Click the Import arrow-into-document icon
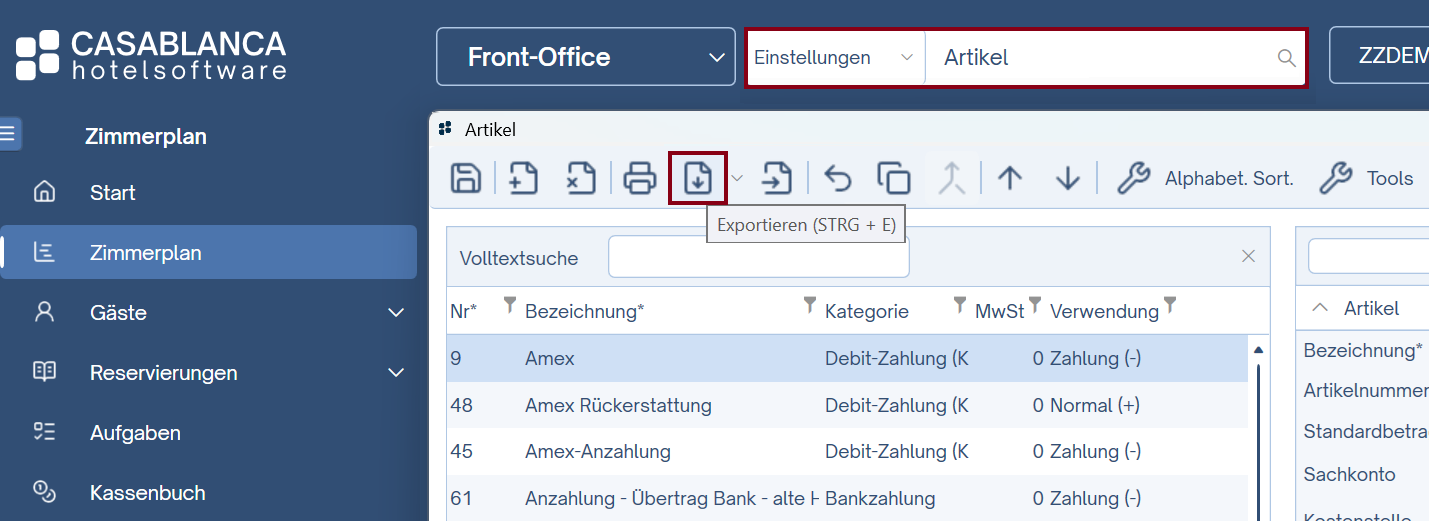The width and height of the screenshot is (1429, 521). 776,178
